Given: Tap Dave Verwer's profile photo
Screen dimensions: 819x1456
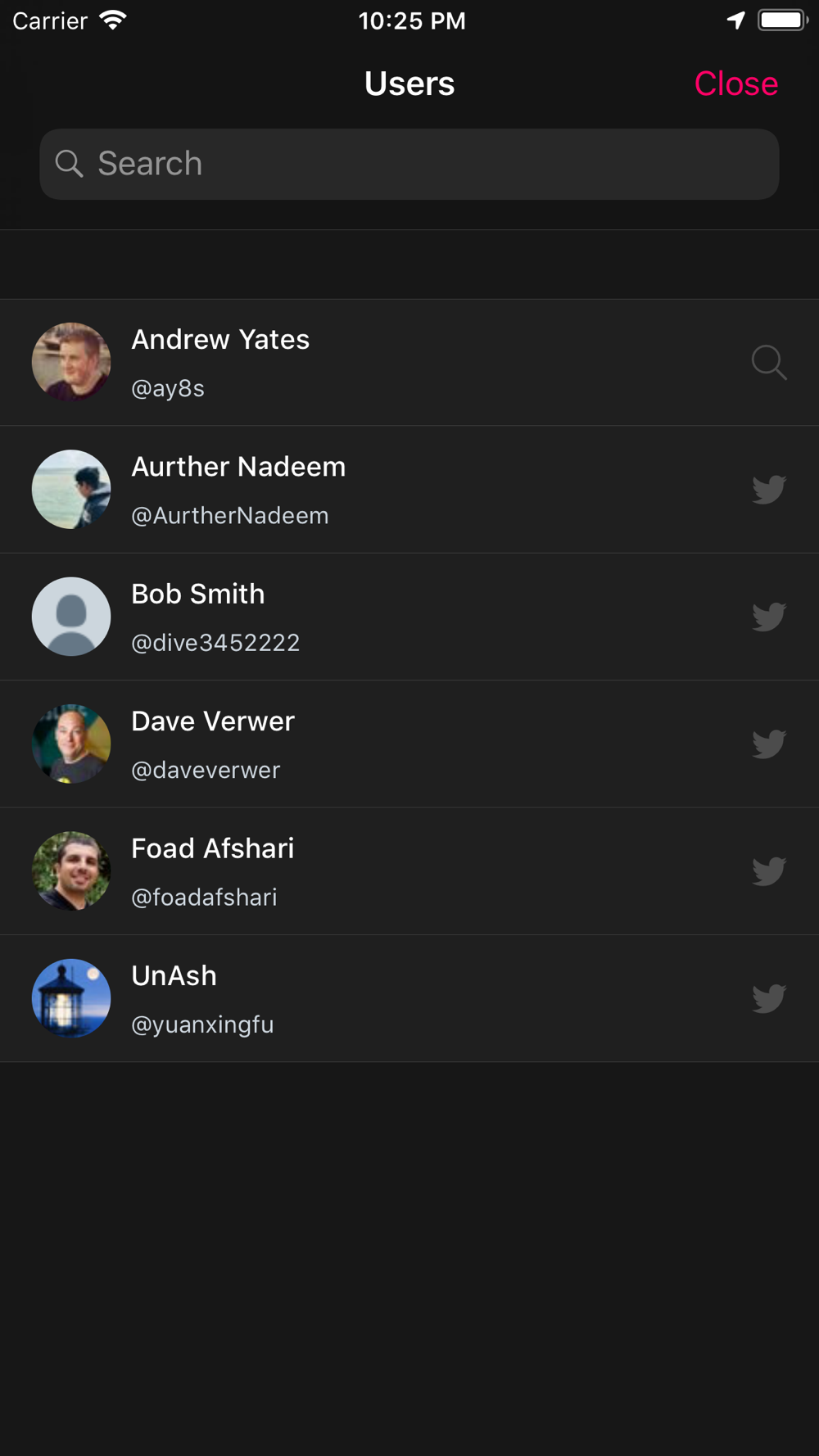Looking at the screenshot, I should tap(71, 744).
